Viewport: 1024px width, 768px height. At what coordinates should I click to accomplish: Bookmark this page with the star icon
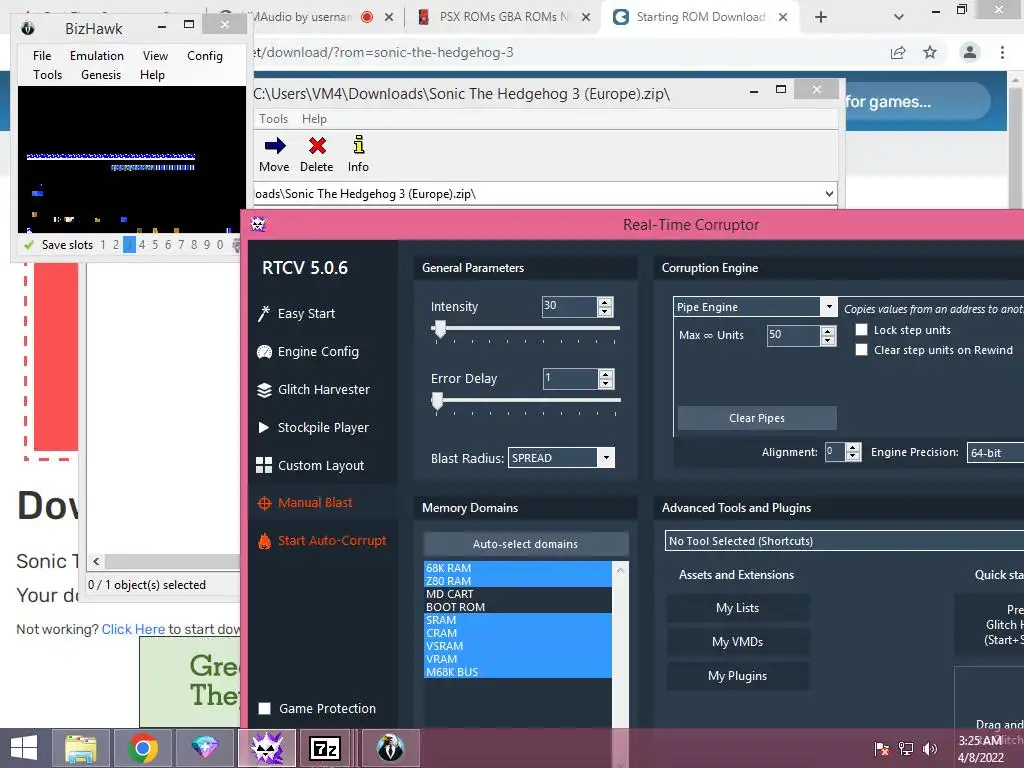click(930, 52)
